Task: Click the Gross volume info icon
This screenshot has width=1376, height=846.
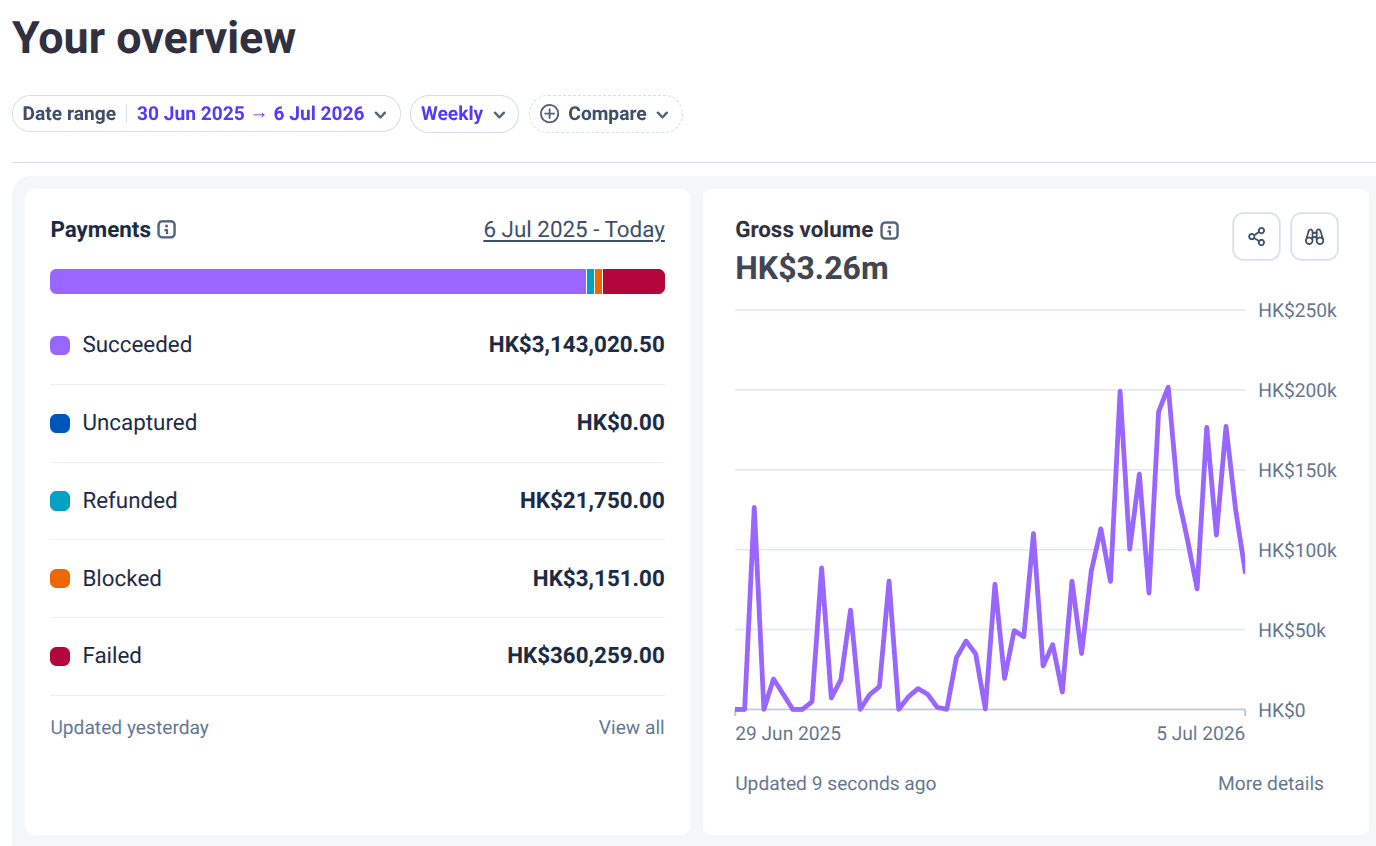Action: 890,230
